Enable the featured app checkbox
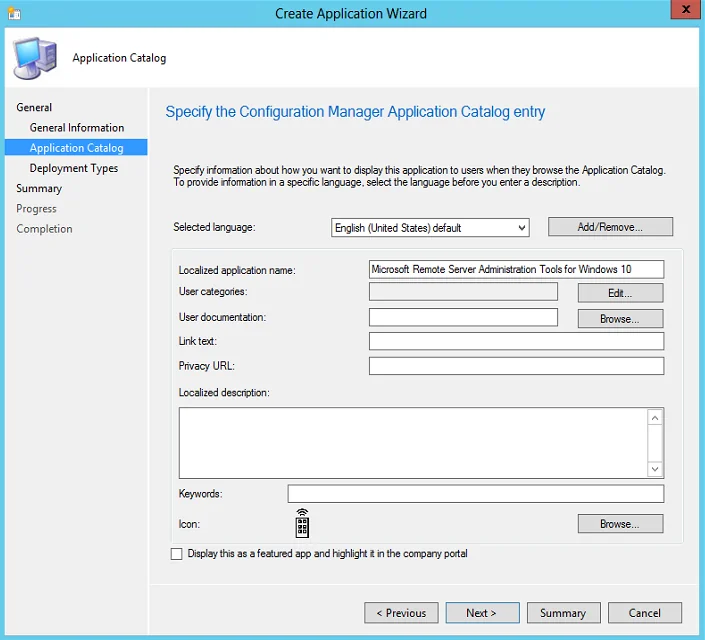705x640 pixels. pos(177,554)
